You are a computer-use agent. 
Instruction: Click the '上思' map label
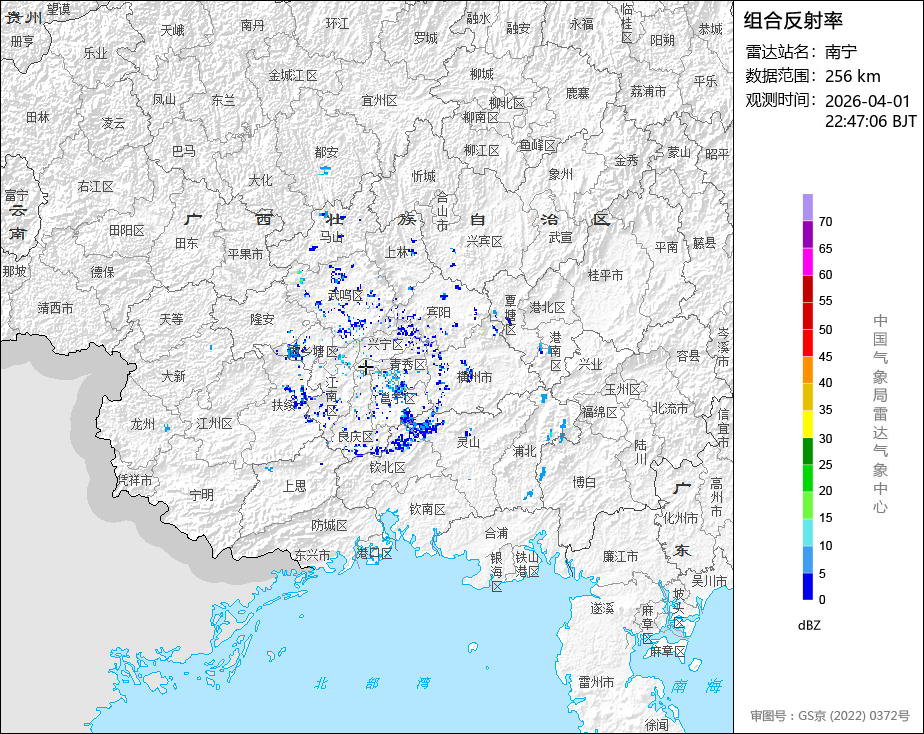click(294, 485)
